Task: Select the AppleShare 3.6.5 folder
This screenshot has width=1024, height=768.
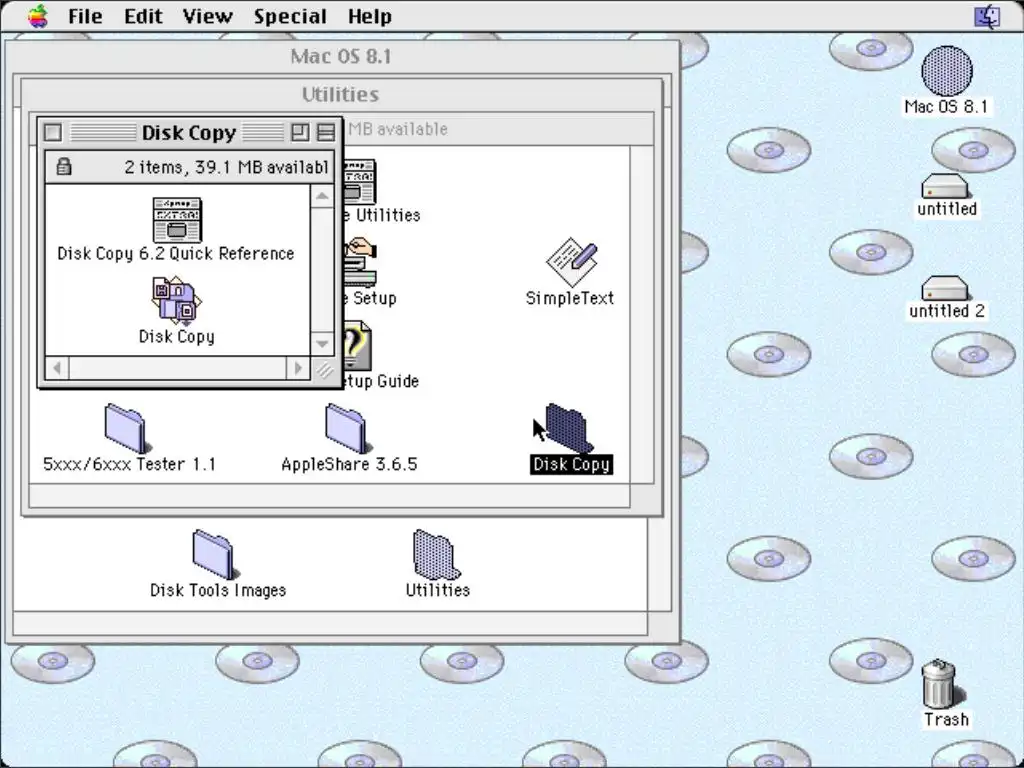Action: pyautogui.click(x=346, y=428)
